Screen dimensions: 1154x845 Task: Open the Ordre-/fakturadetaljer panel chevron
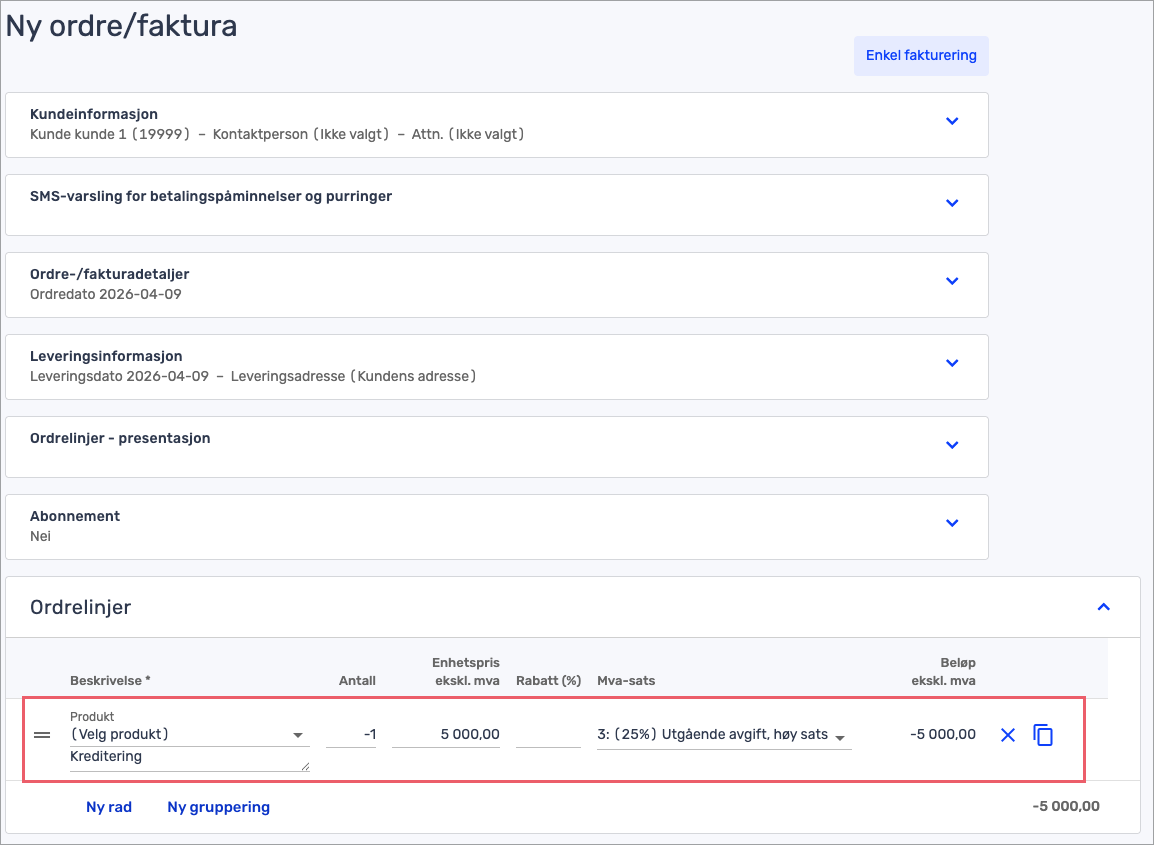(952, 281)
